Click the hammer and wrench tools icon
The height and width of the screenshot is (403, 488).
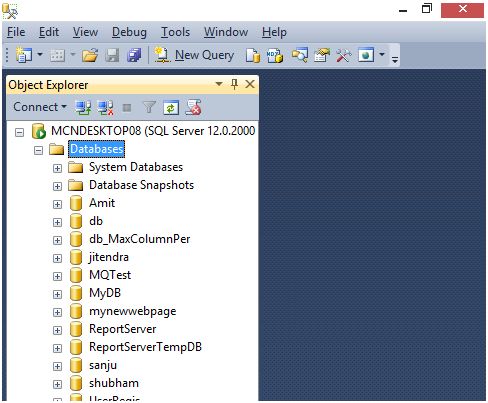tap(344, 55)
